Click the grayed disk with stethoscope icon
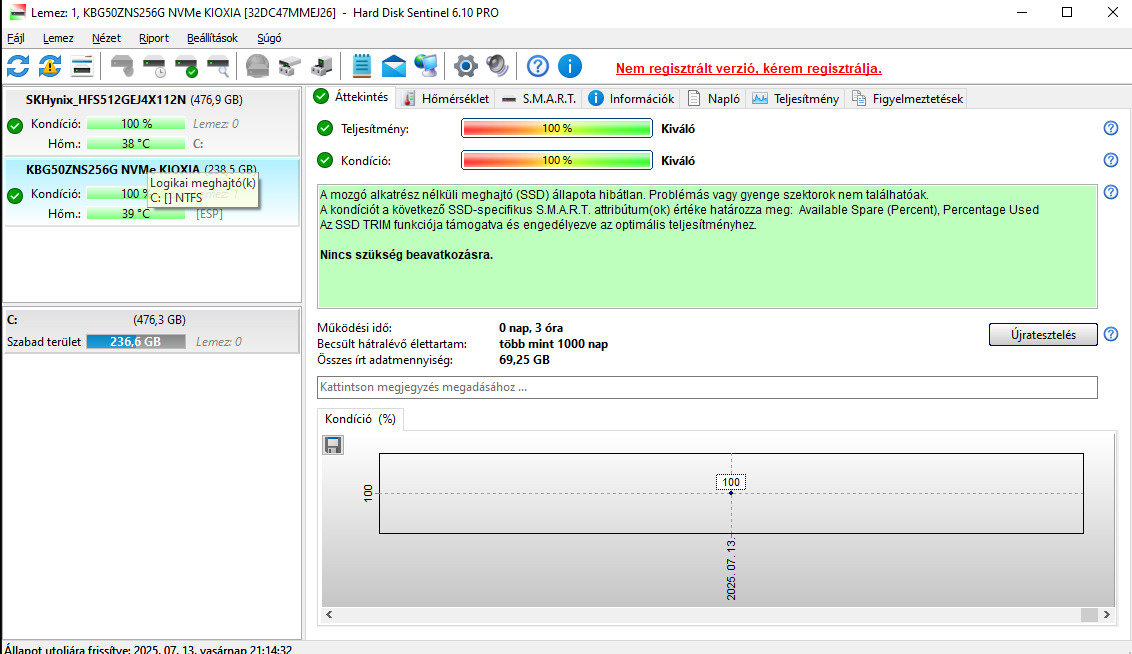The width and height of the screenshot is (1132, 654). (x=122, y=66)
